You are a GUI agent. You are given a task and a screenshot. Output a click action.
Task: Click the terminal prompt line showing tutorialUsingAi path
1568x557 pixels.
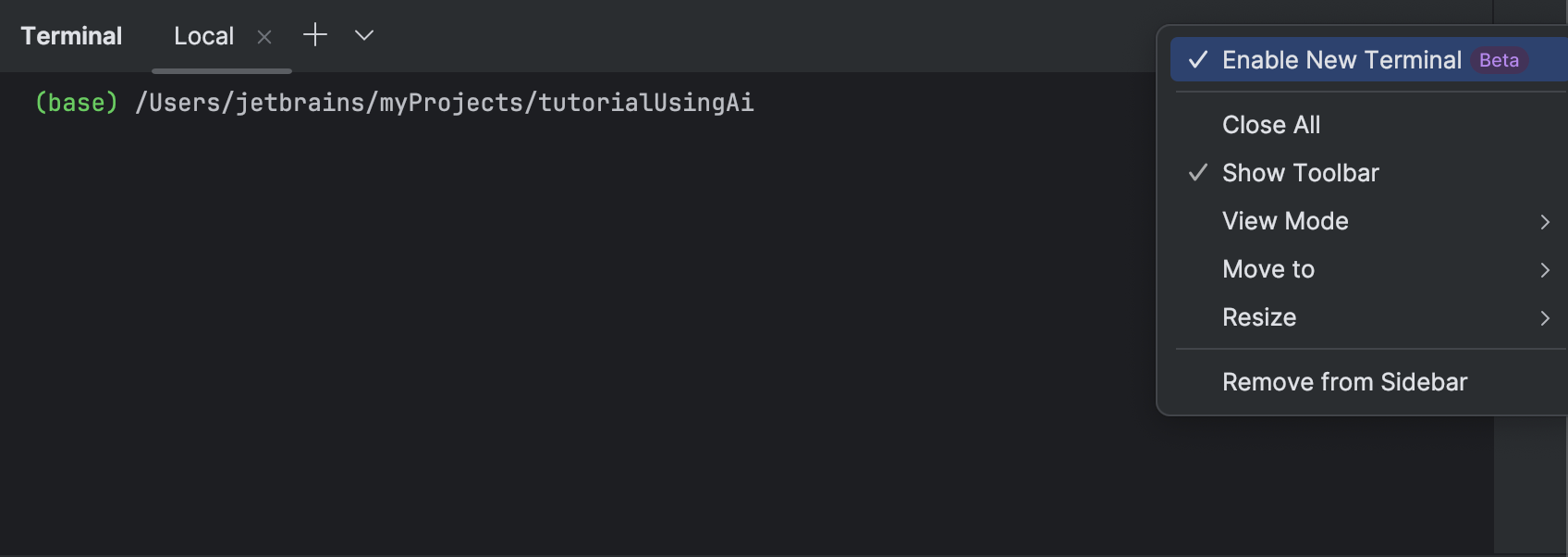click(x=395, y=103)
